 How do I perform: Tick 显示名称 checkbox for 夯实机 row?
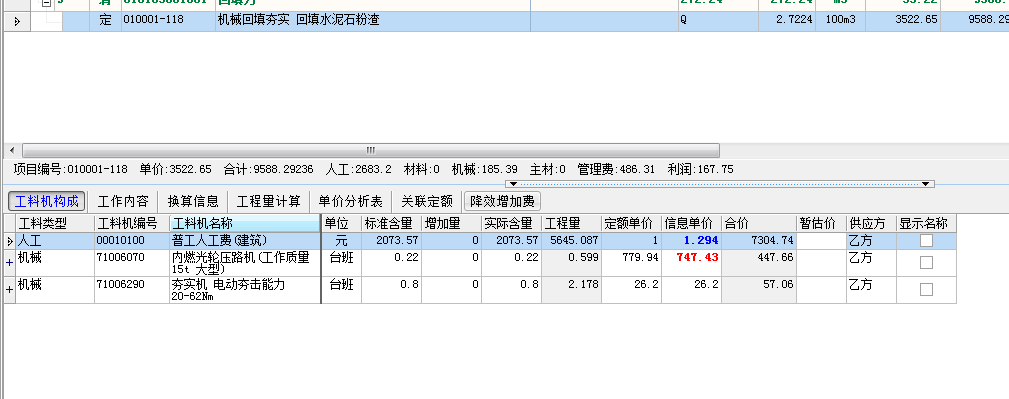pos(926,290)
